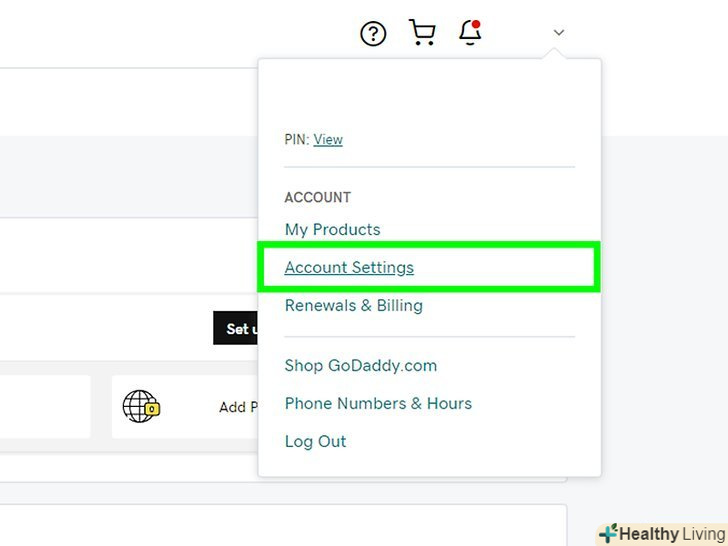Collapse the account menu chevron
This screenshot has width=728, height=546.
tap(559, 33)
